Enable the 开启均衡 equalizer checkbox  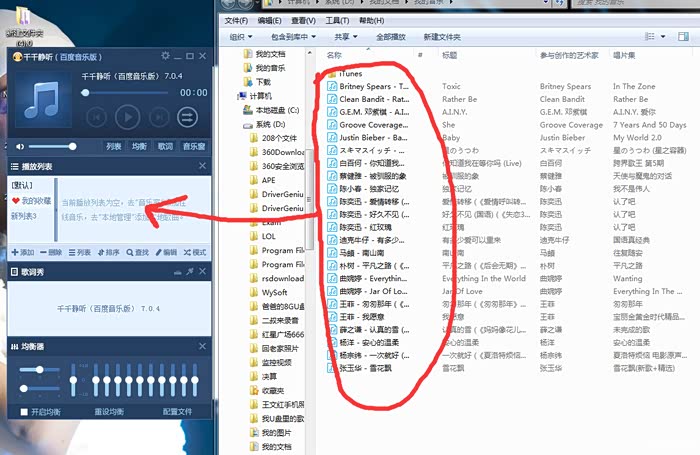(x=25, y=412)
